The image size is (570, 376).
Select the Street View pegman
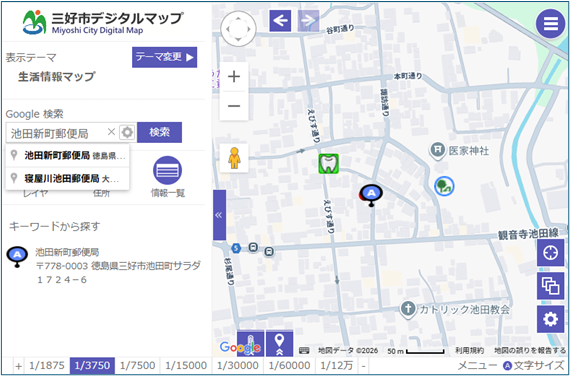[234, 158]
